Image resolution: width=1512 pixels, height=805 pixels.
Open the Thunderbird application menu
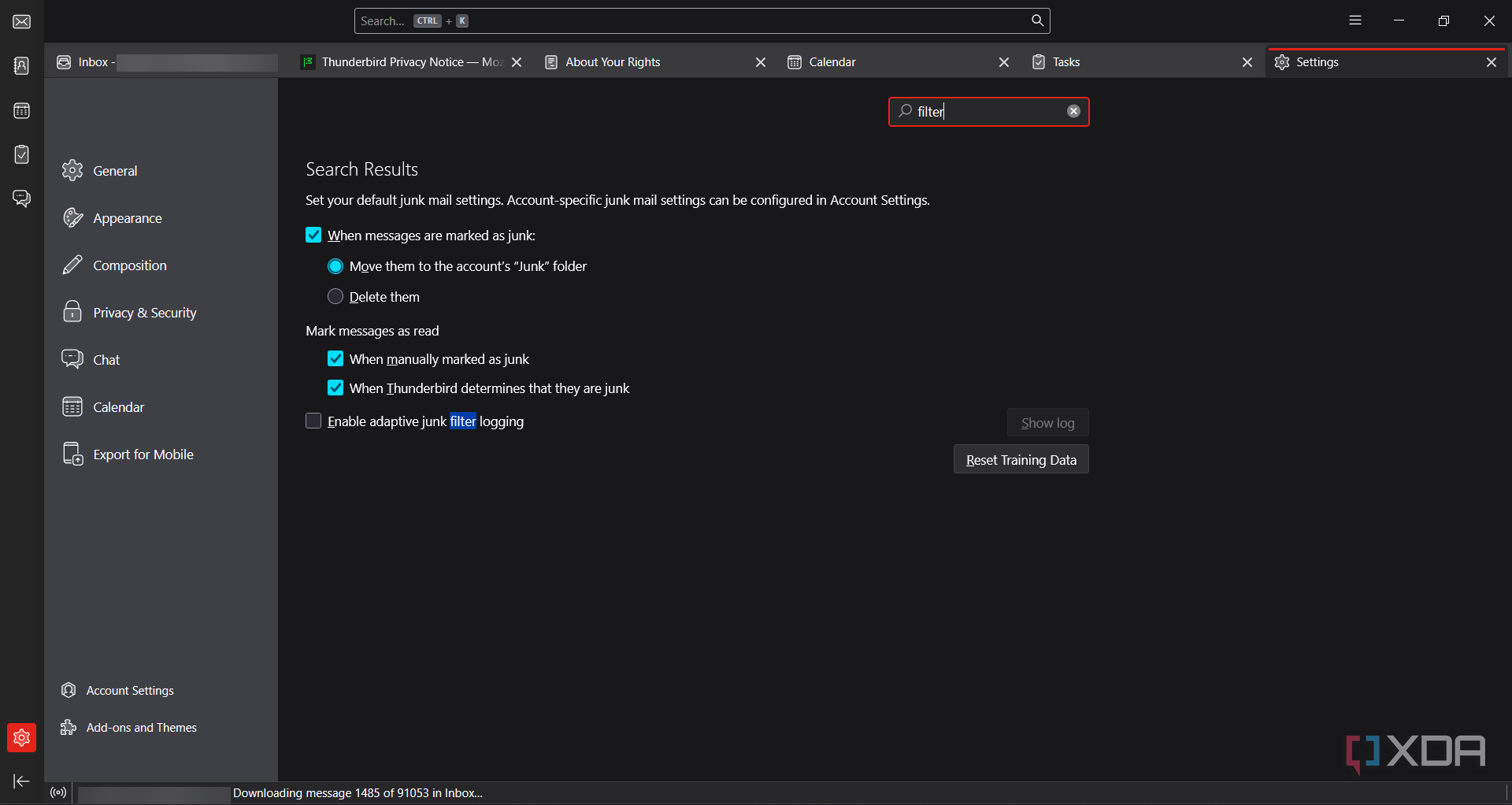[x=1354, y=20]
